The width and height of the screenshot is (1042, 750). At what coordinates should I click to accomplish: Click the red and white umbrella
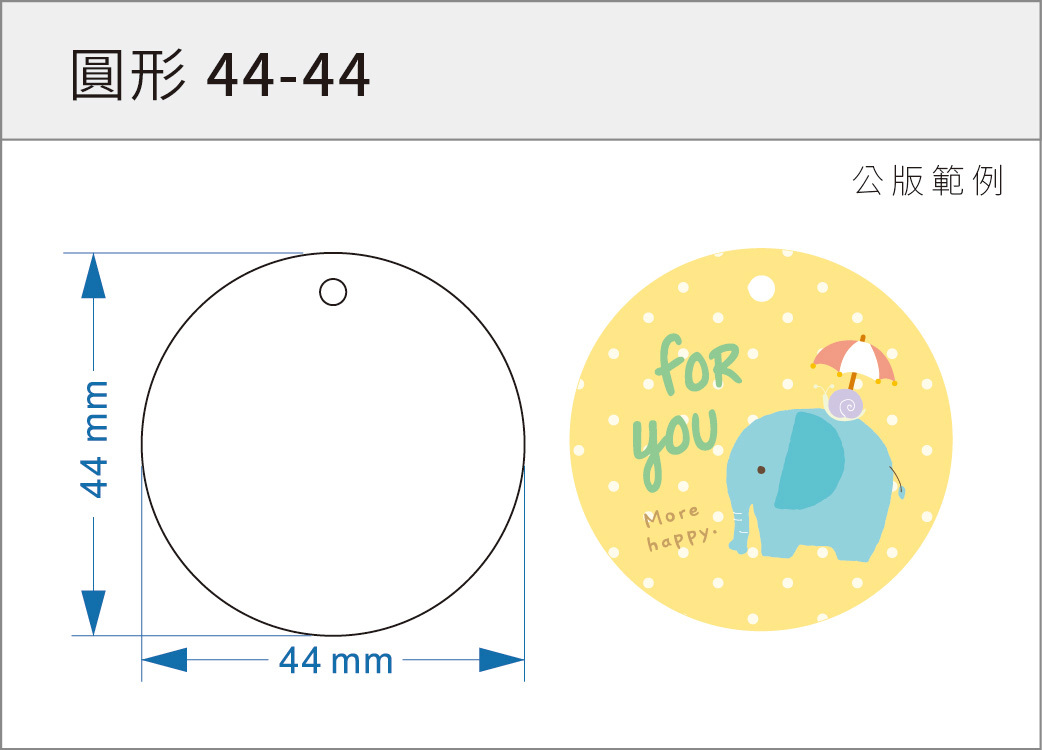click(853, 359)
